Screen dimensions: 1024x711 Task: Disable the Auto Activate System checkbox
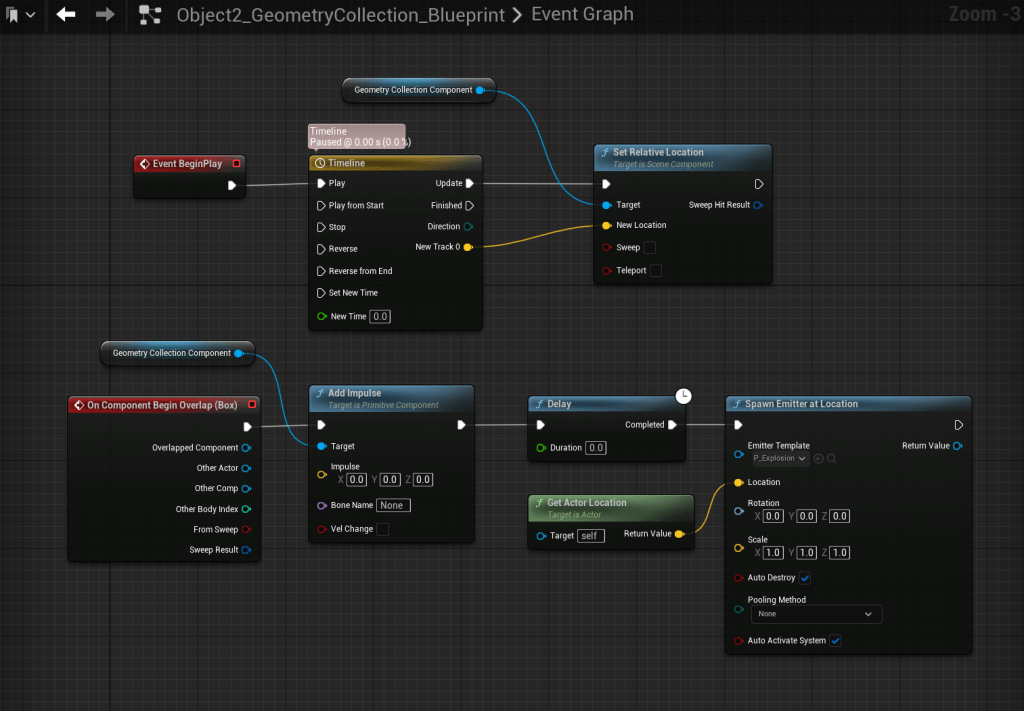835,641
